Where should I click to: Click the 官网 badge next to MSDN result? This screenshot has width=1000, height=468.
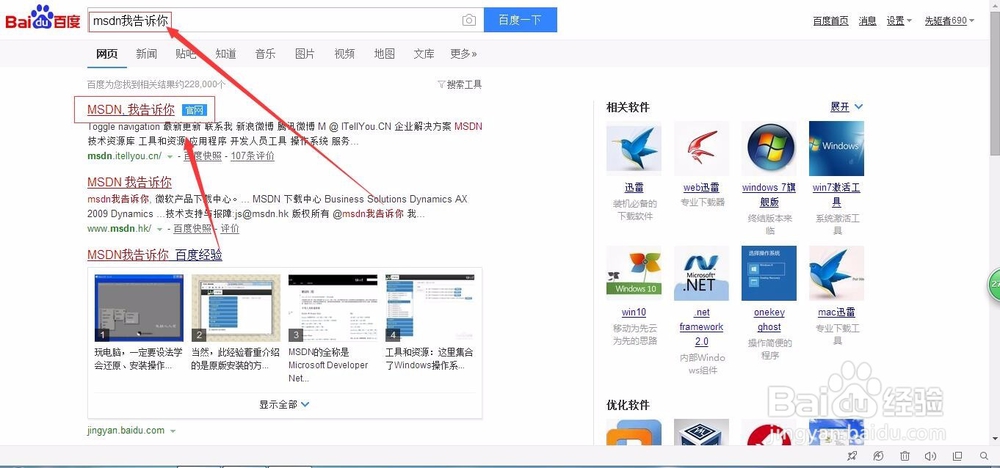point(195,110)
